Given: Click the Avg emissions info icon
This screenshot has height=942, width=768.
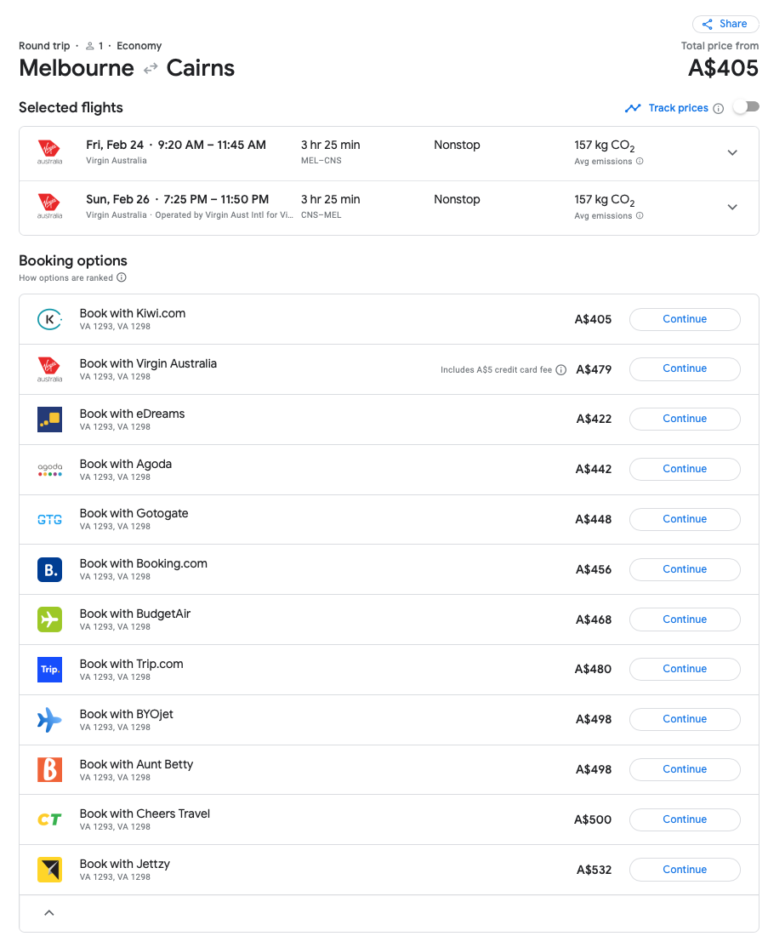Looking at the screenshot, I should click(x=639, y=161).
